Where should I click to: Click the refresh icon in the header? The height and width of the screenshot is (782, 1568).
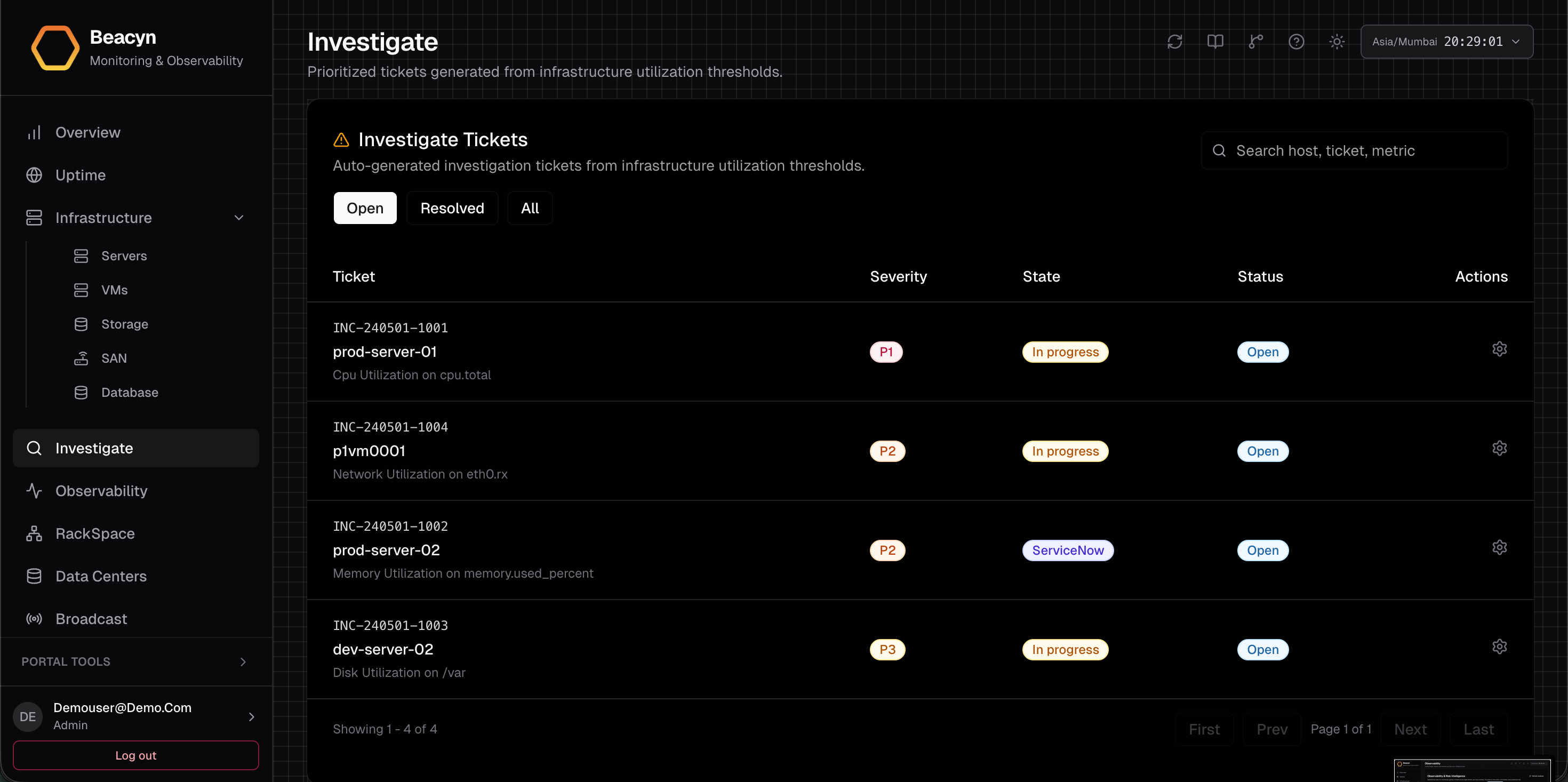(x=1175, y=42)
